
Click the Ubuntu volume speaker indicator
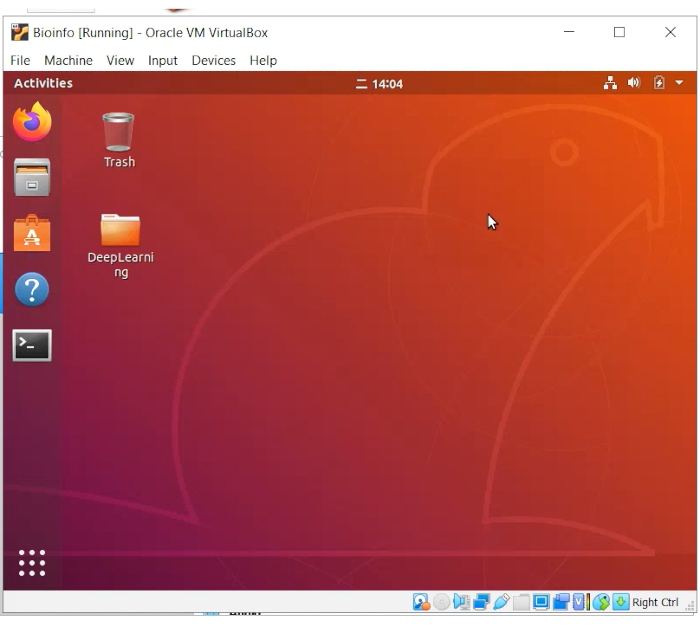tap(634, 84)
